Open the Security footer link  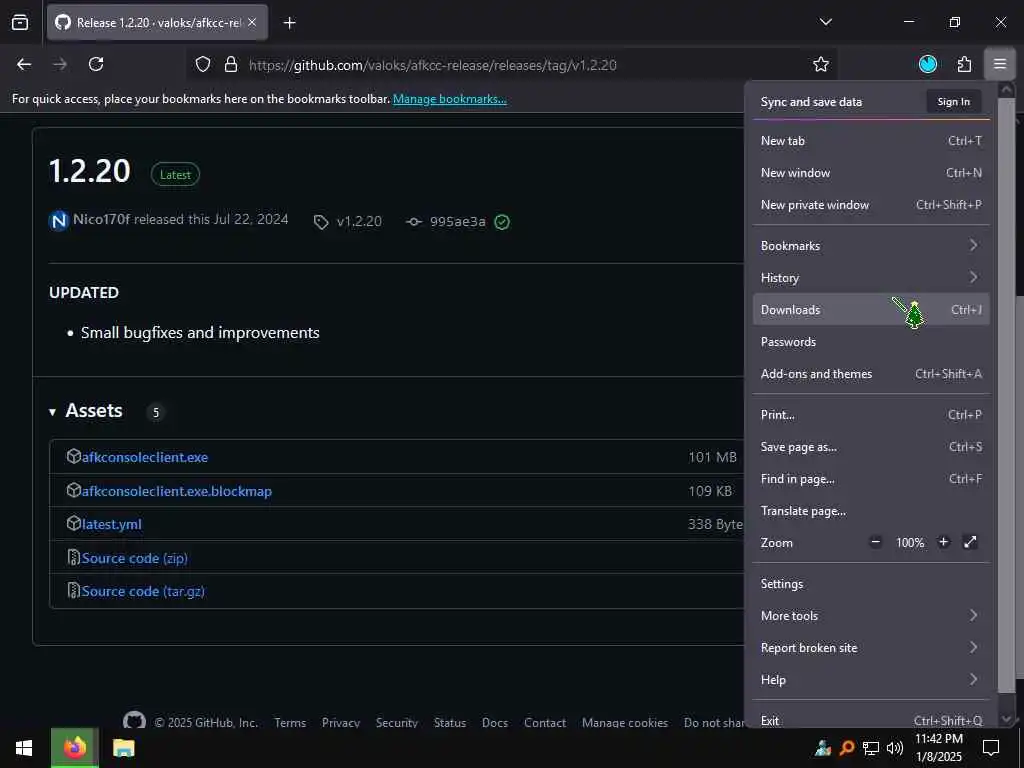396,722
